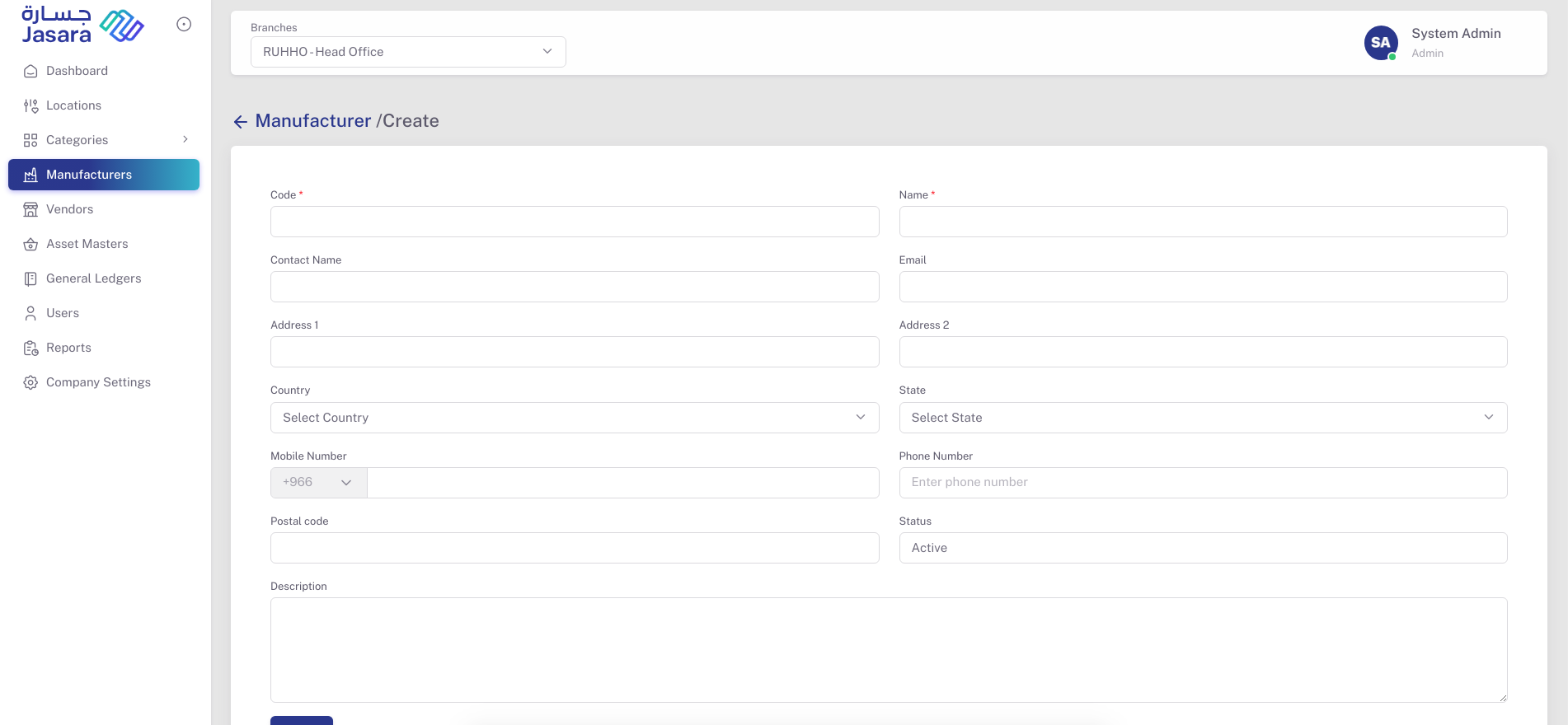Focus the Code input field
This screenshot has height=725, width=1568.
click(574, 222)
